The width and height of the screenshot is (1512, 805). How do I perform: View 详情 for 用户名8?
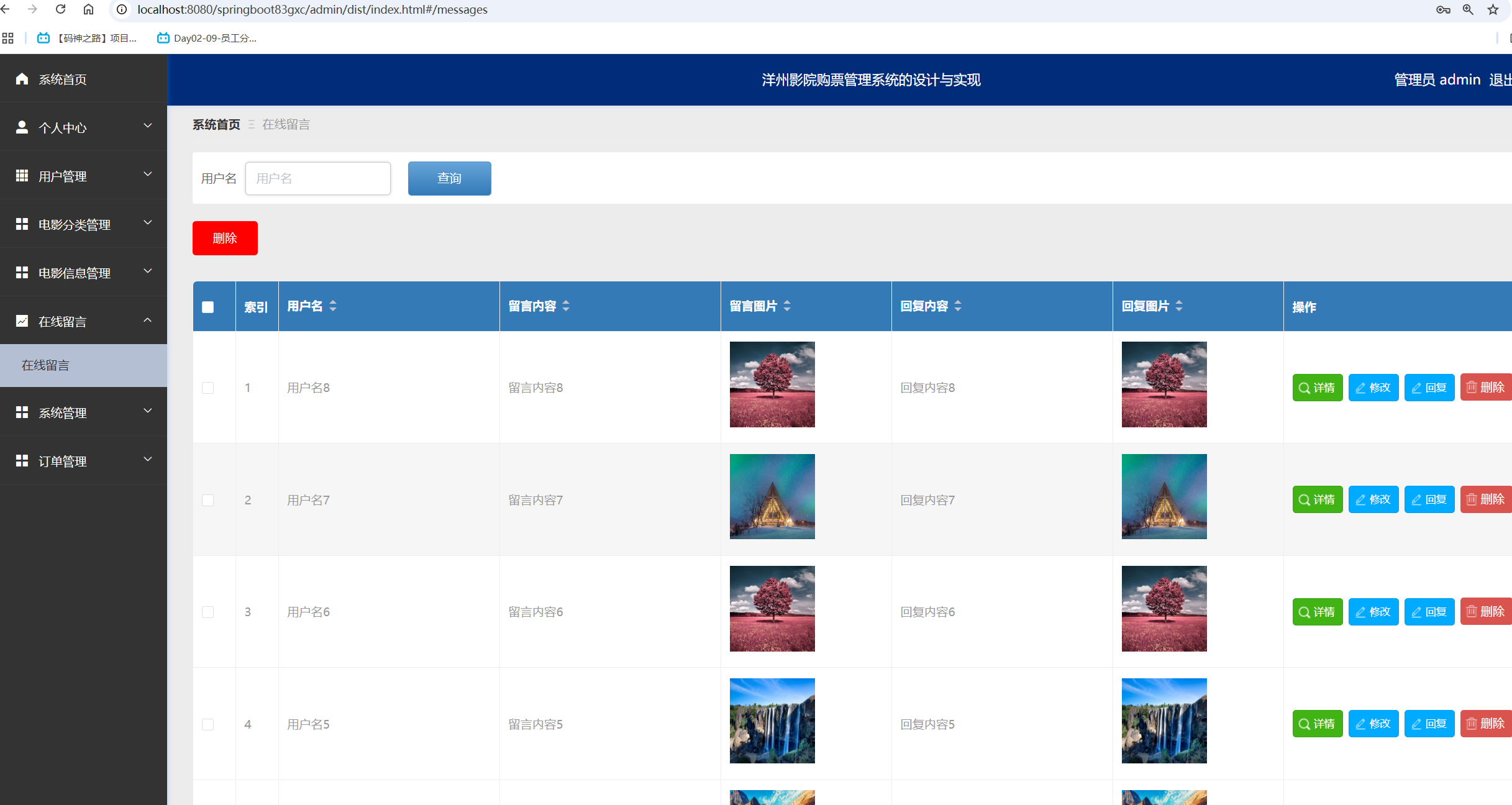1318,388
